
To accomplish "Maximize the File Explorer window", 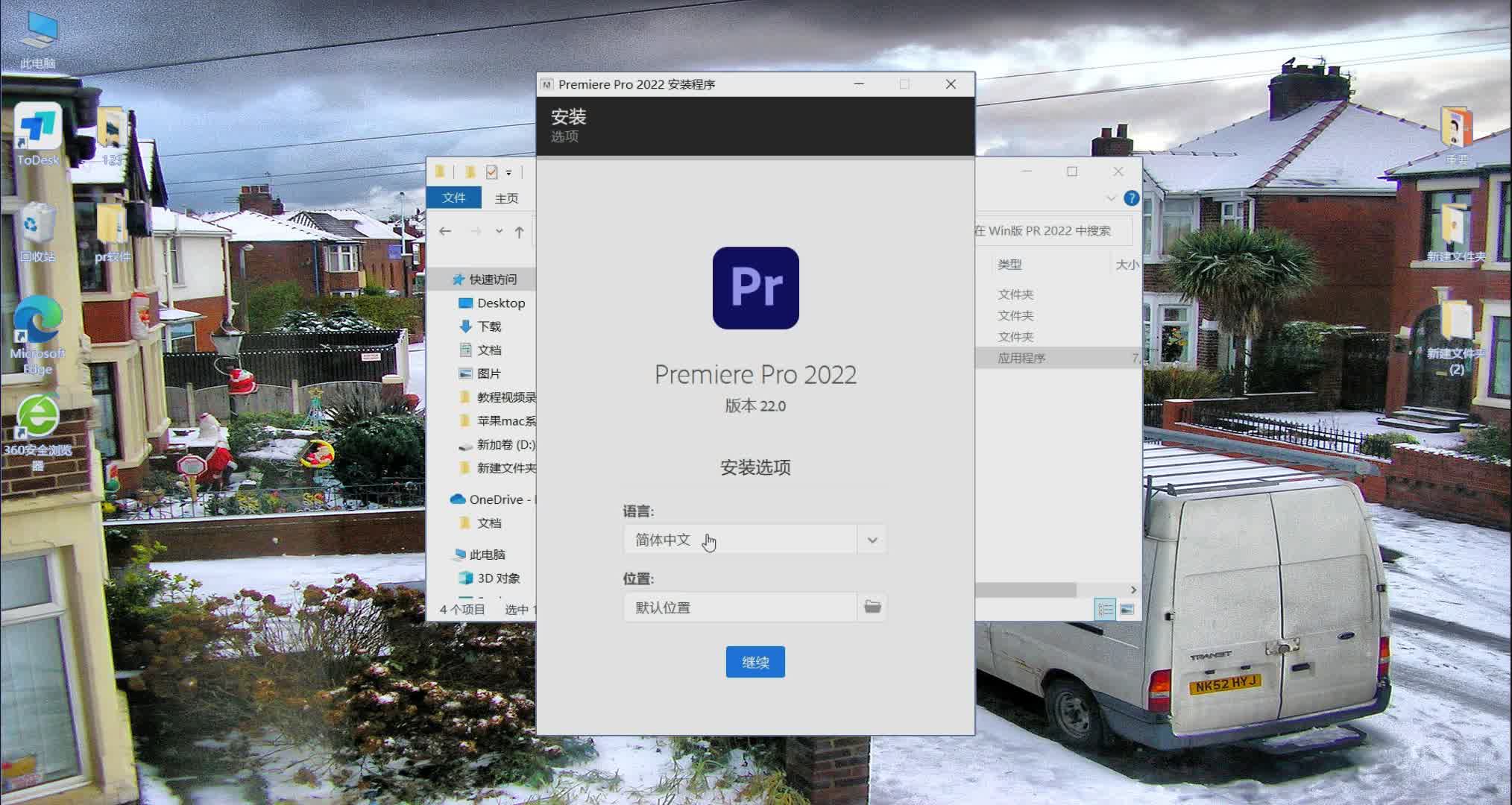I will 1072,171.
